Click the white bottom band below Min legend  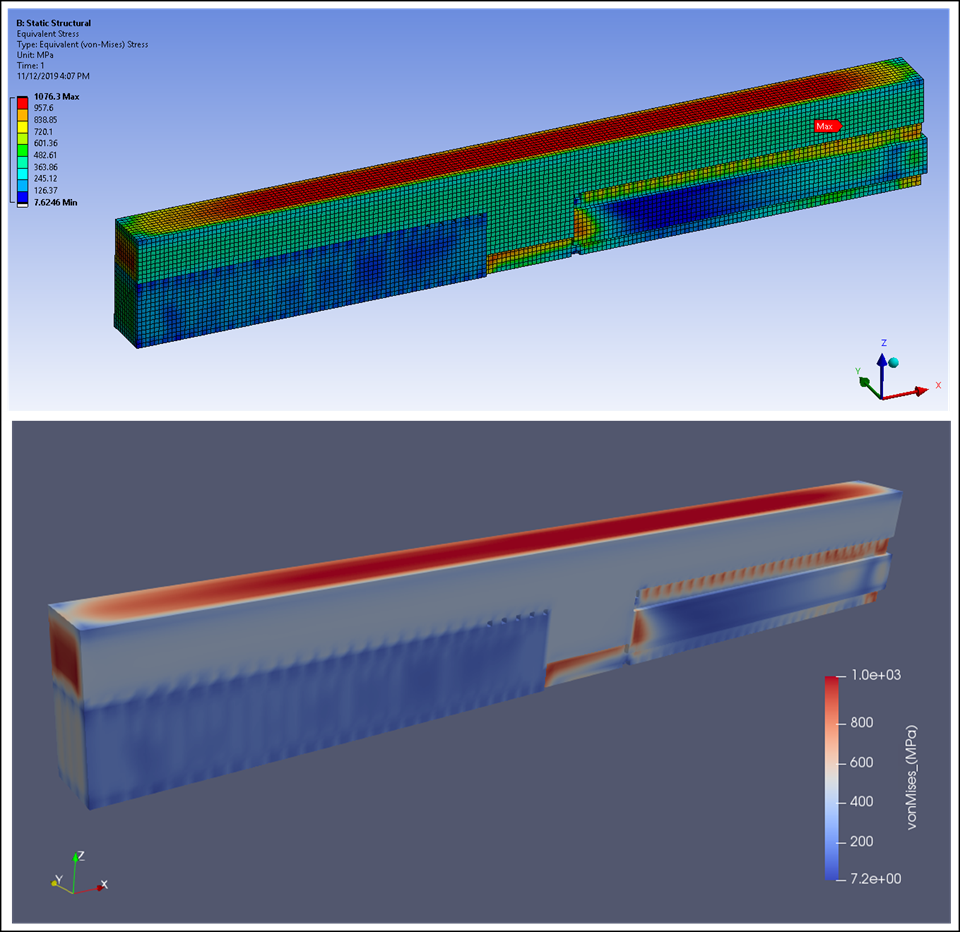(24, 204)
